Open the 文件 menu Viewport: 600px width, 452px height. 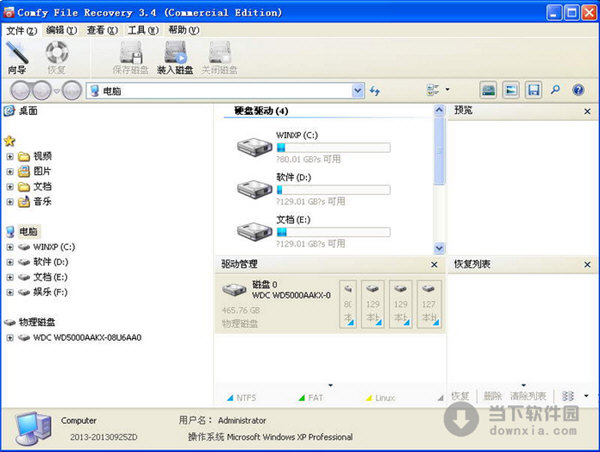(21, 30)
